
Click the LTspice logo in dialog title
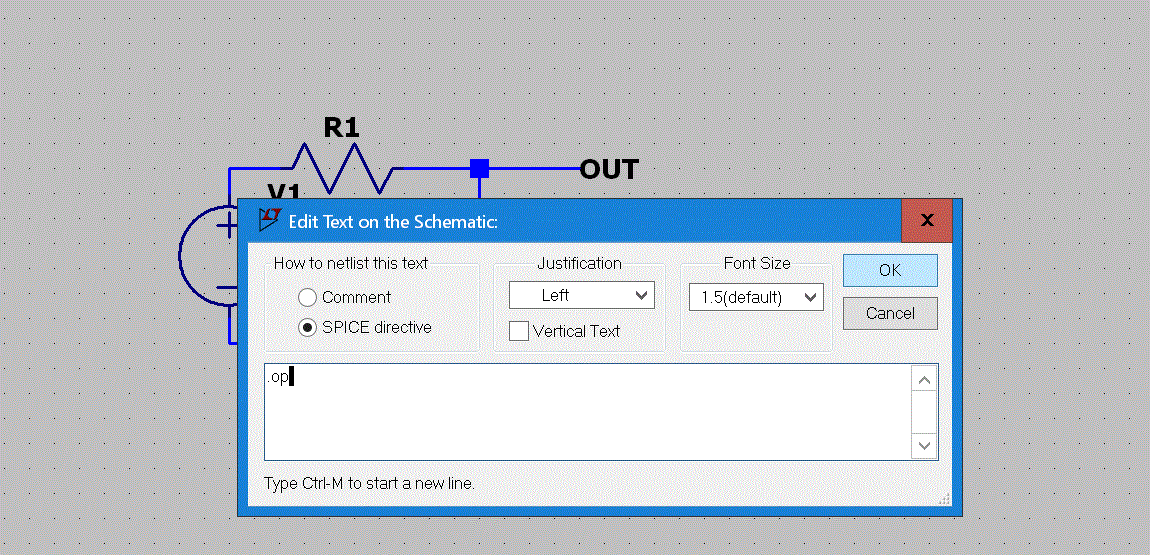[x=268, y=220]
